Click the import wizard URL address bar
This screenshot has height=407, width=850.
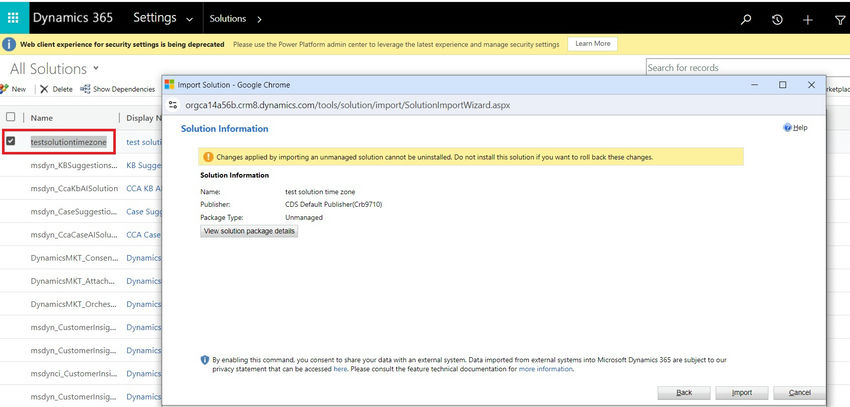(347, 105)
